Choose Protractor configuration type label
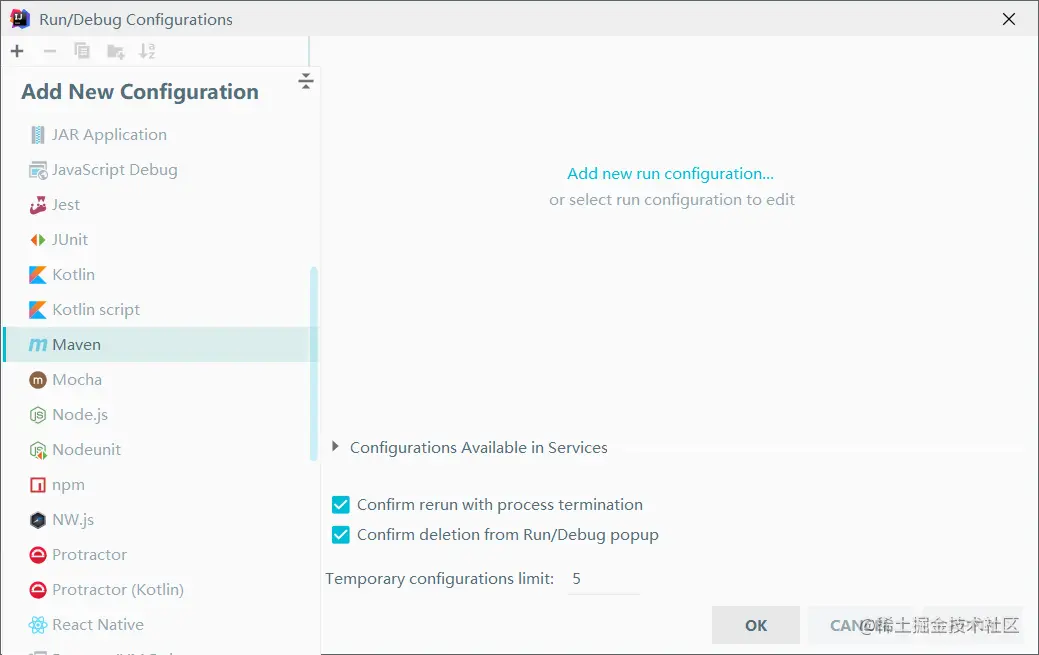The height and width of the screenshot is (655, 1039). point(89,555)
